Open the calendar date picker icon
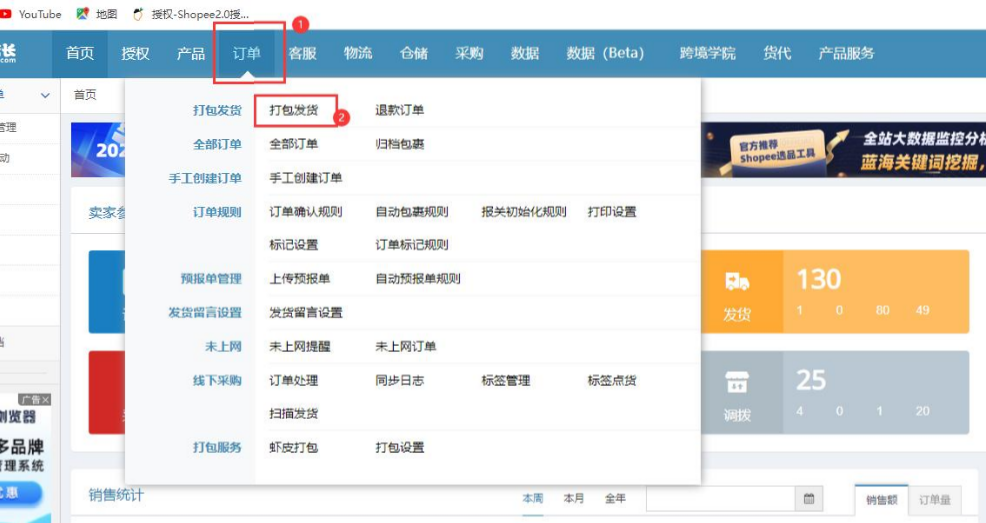This screenshot has height=523, width=986. (809, 498)
